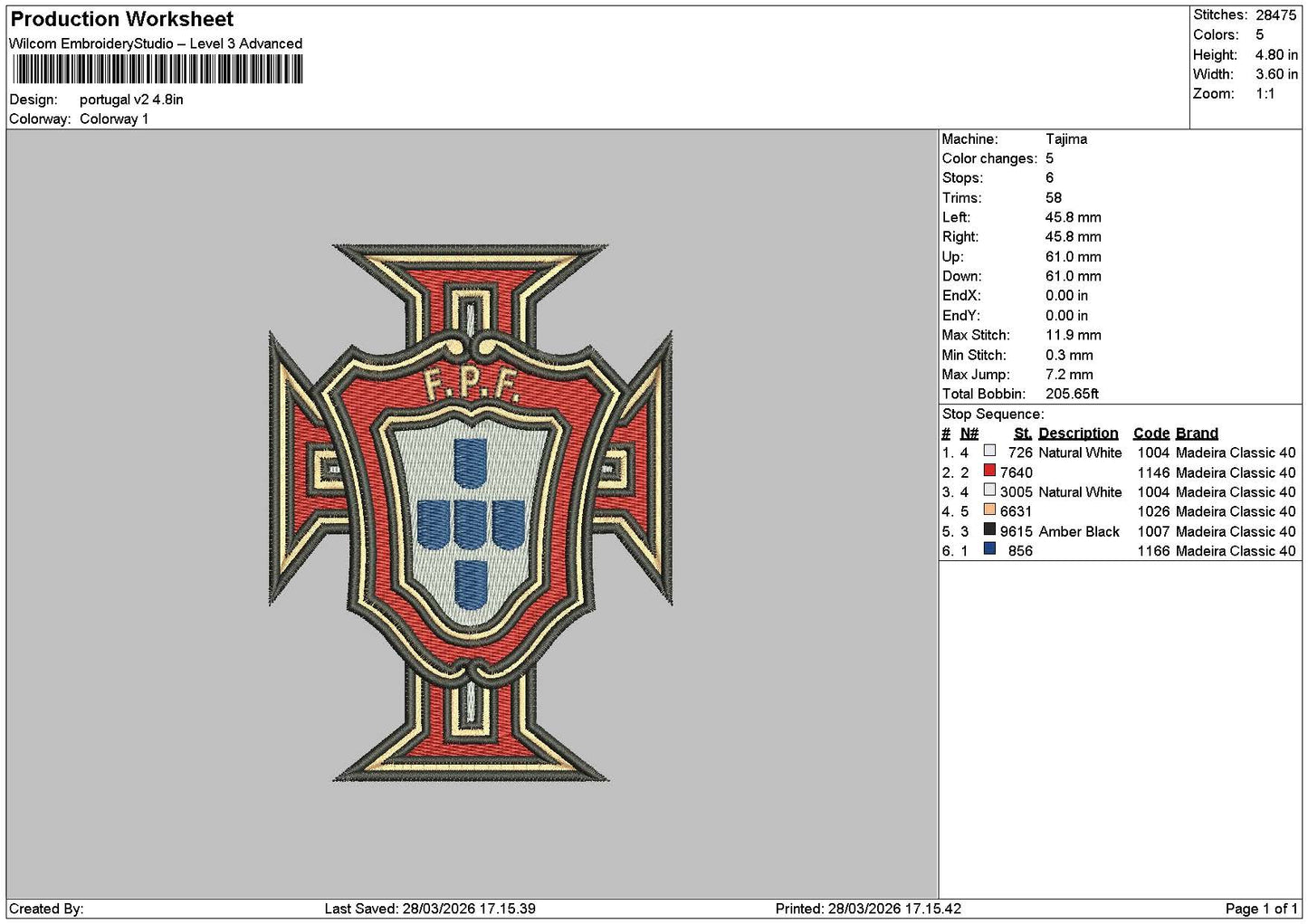Click the 'Right:' measurement label
The height and width of the screenshot is (924, 1308).
point(960,237)
